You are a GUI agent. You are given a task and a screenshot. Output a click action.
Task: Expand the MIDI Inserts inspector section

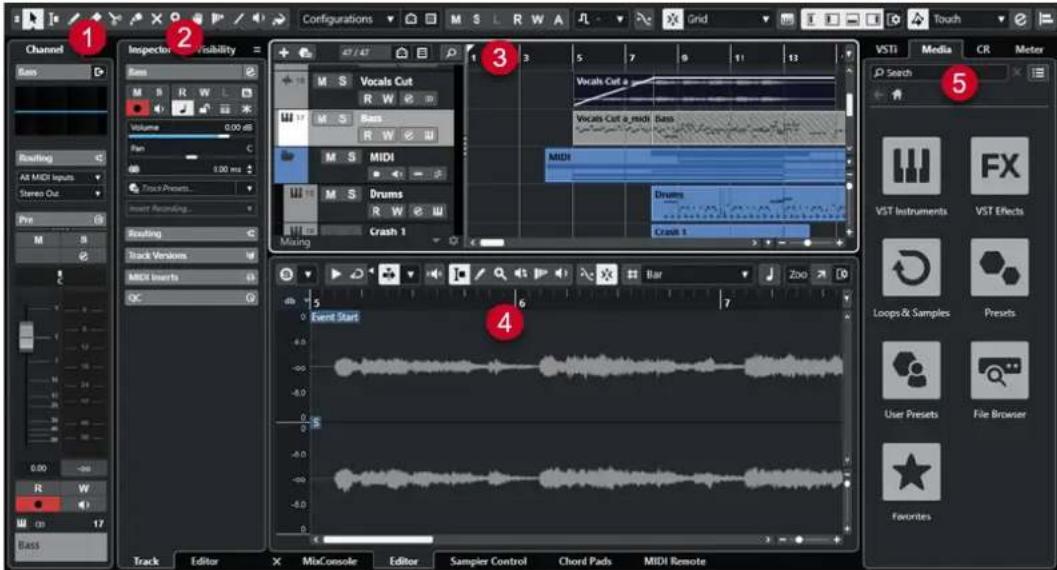tap(191, 277)
